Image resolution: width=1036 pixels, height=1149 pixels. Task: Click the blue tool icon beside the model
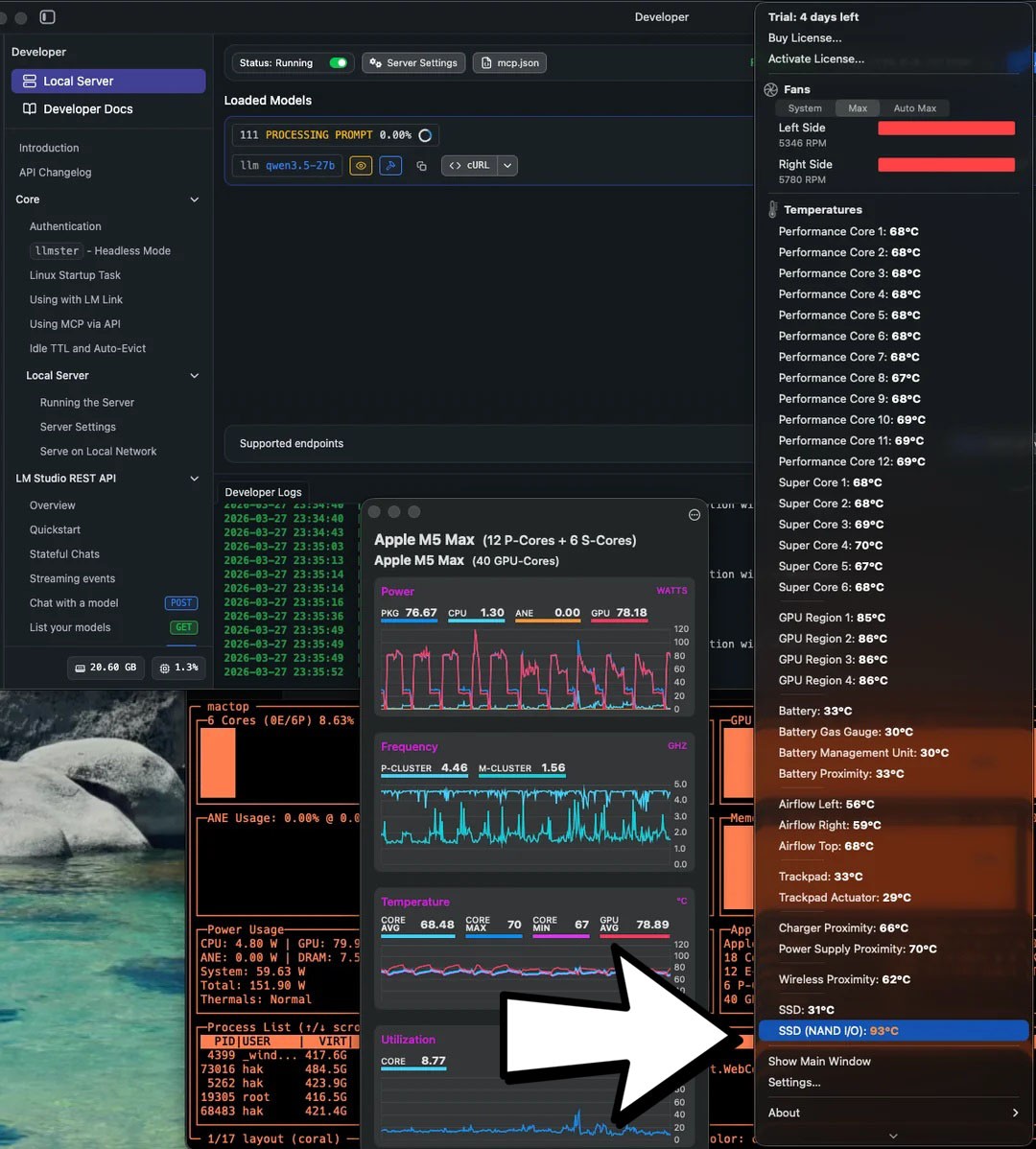(390, 166)
